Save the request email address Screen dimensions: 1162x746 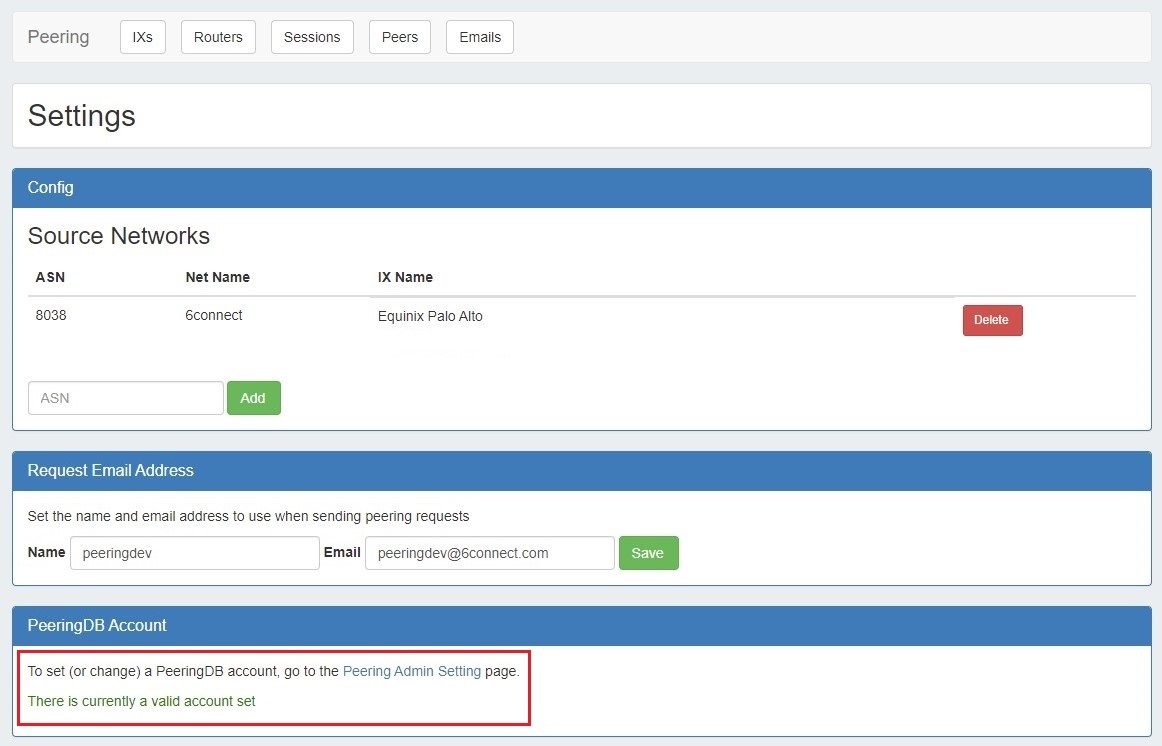[648, 553]
